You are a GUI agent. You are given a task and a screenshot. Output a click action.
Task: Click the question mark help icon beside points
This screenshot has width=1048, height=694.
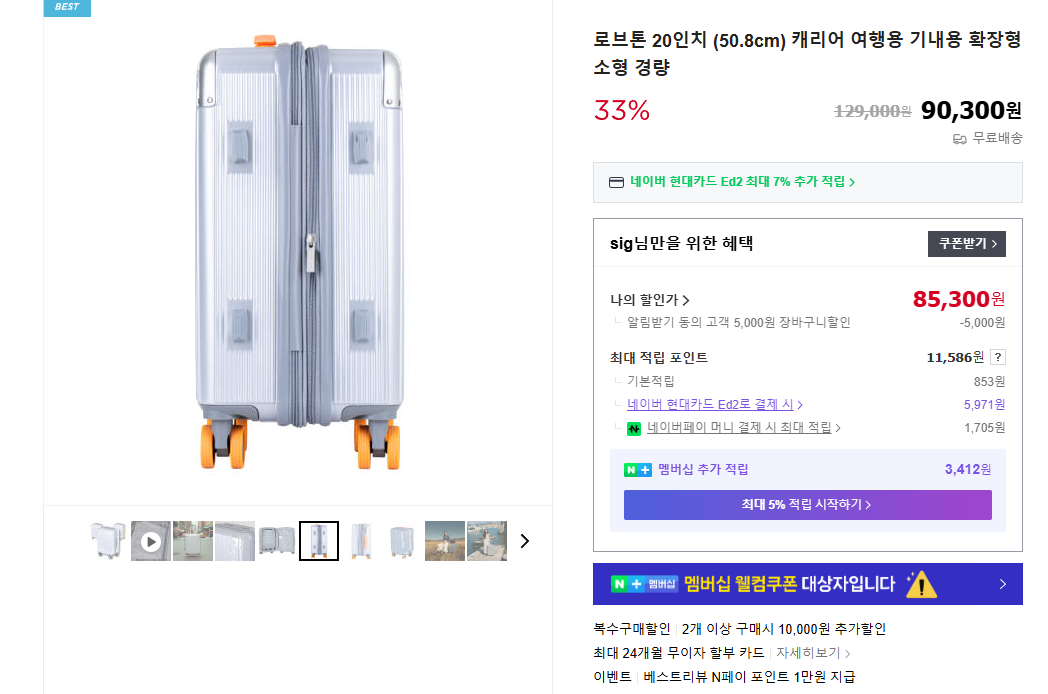(997, 357)
